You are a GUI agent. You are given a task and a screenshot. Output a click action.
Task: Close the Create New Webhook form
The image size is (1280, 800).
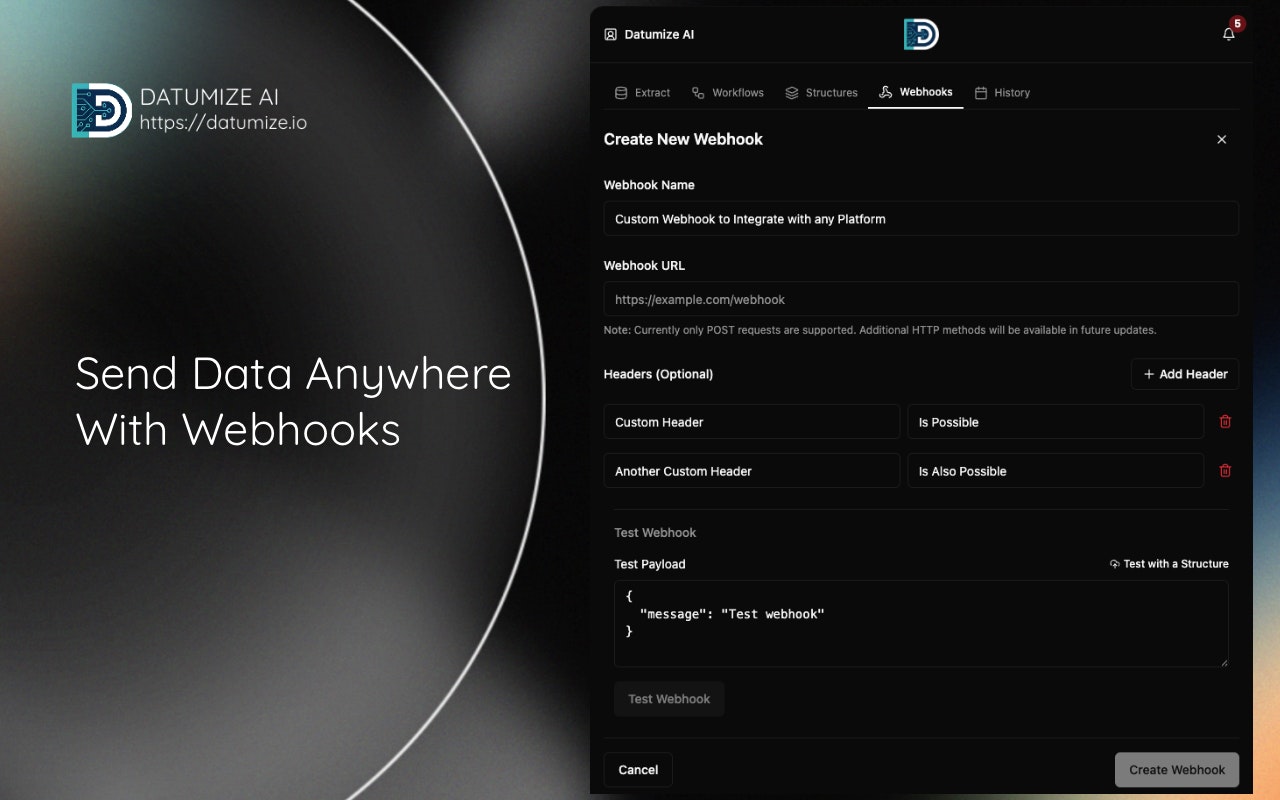coord(1221,140)
